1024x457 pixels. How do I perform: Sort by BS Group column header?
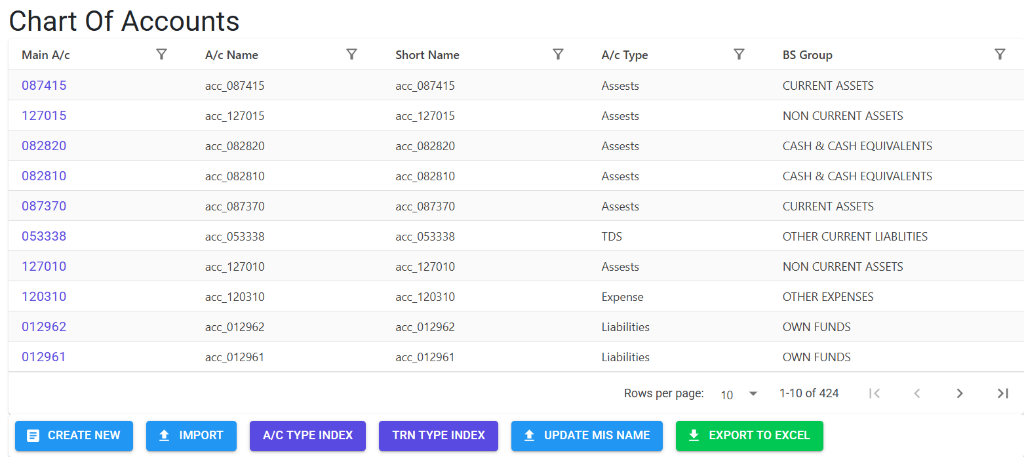tap(807, 55)
